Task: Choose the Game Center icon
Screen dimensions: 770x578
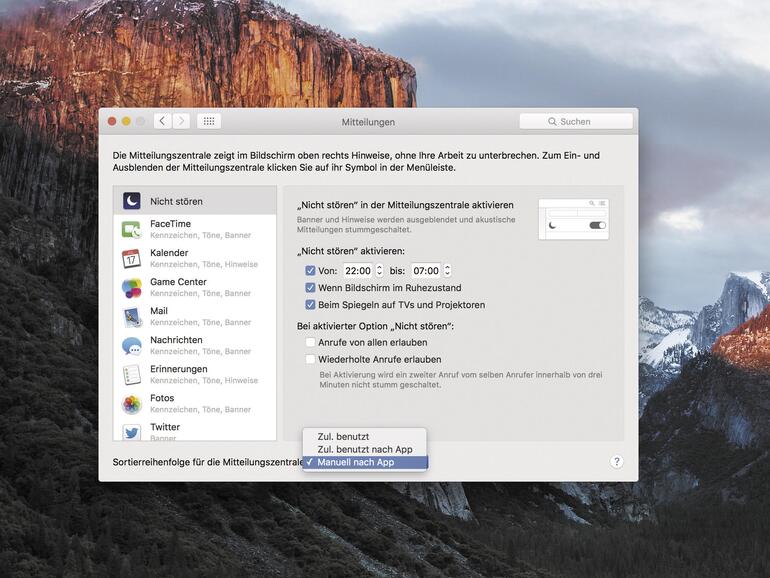Action: (x=132, y=287)
